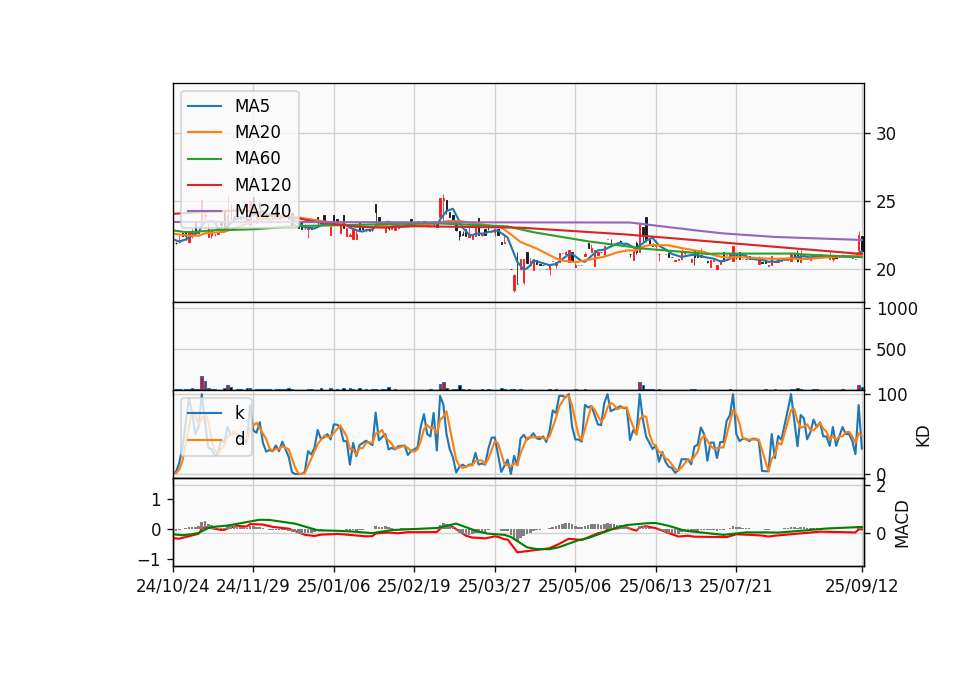Click the MACD left axis value 1
The image size is (960, 690).
coord(156,500)
